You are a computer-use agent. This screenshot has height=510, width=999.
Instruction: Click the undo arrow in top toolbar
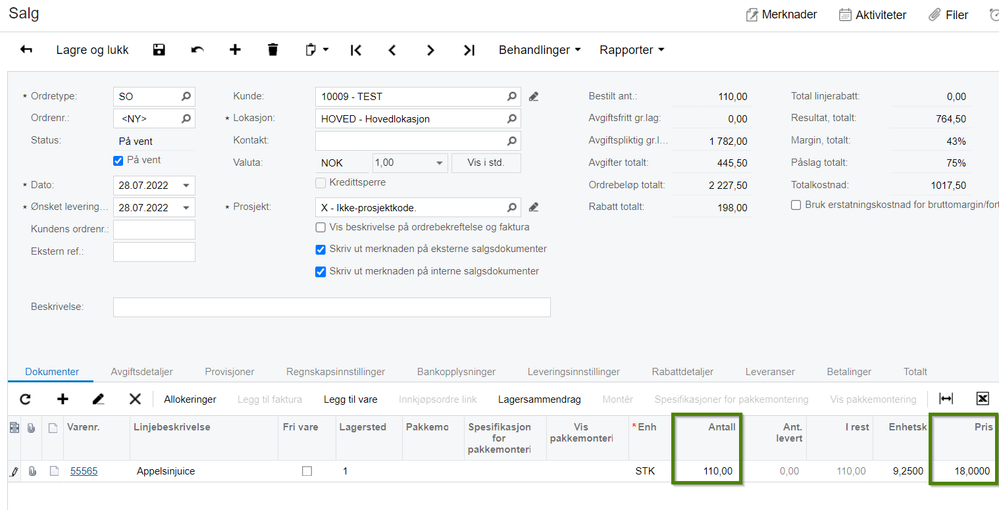click(x=198, y=50)
